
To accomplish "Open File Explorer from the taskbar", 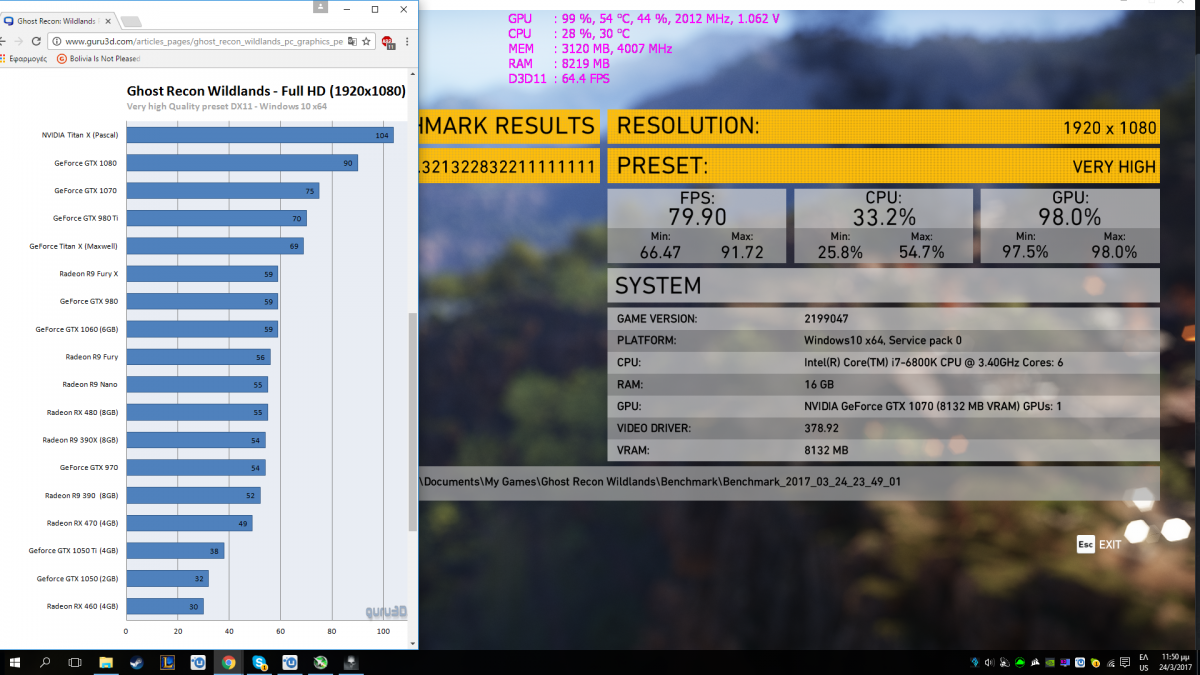I will click(x=106, y=662).
